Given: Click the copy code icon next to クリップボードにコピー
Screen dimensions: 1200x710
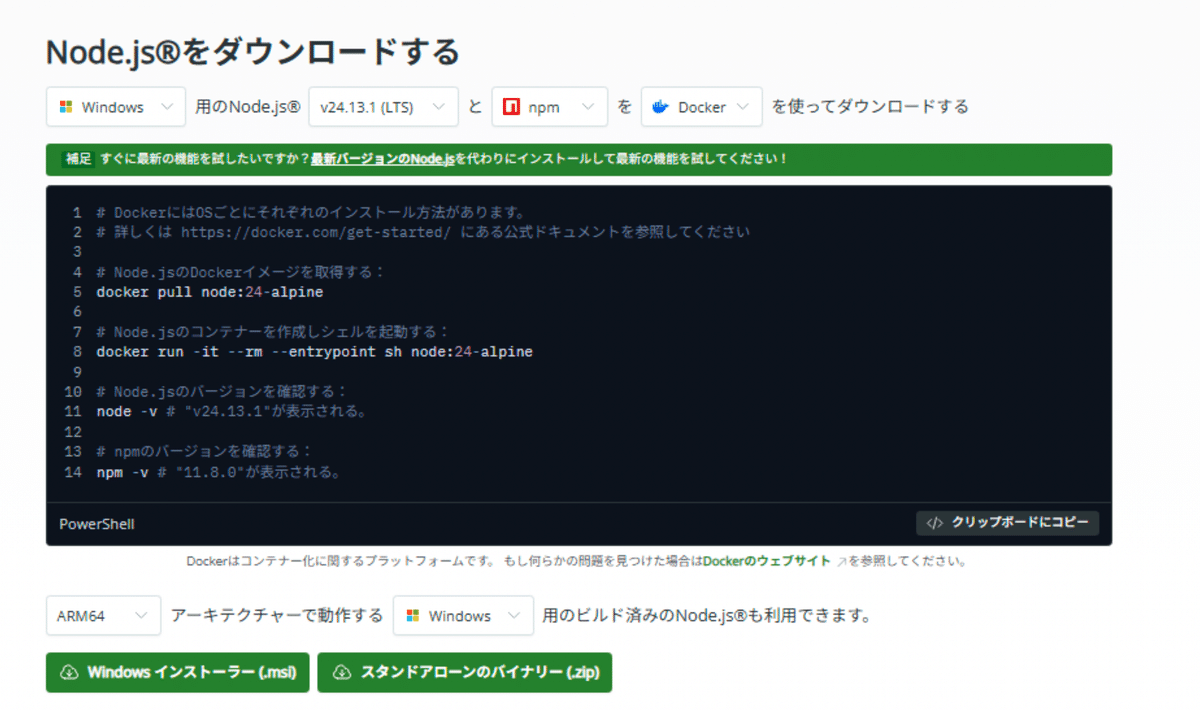Looking at the screenshot, I should coord(936,523).
